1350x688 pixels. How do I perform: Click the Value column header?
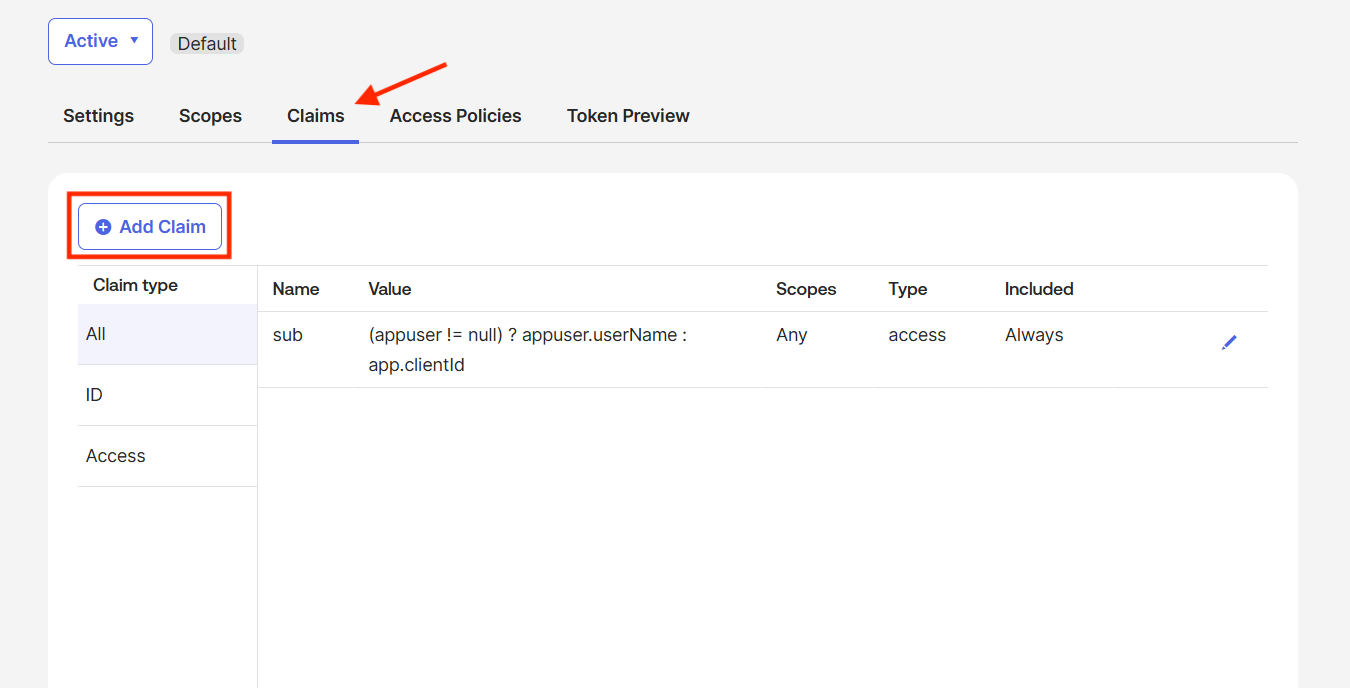[x=390, y=289]
